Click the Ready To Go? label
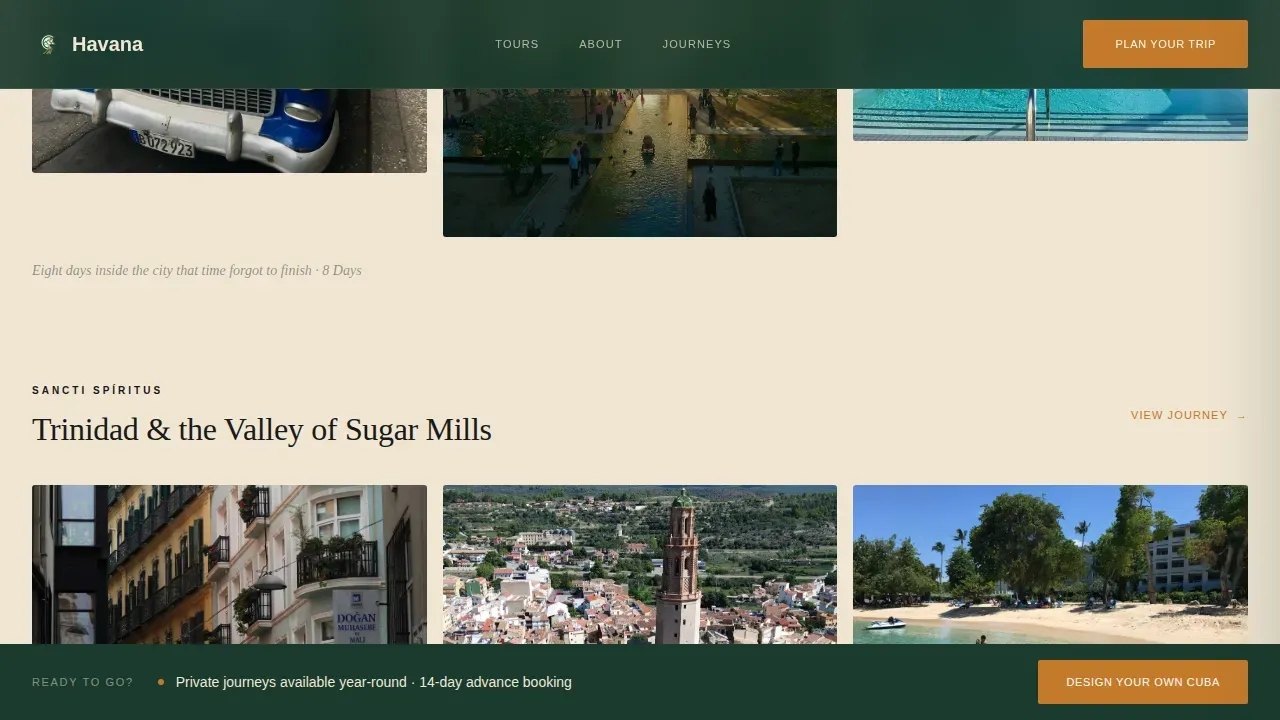This screenshot has width=1280, height=720. click(82, 682)
